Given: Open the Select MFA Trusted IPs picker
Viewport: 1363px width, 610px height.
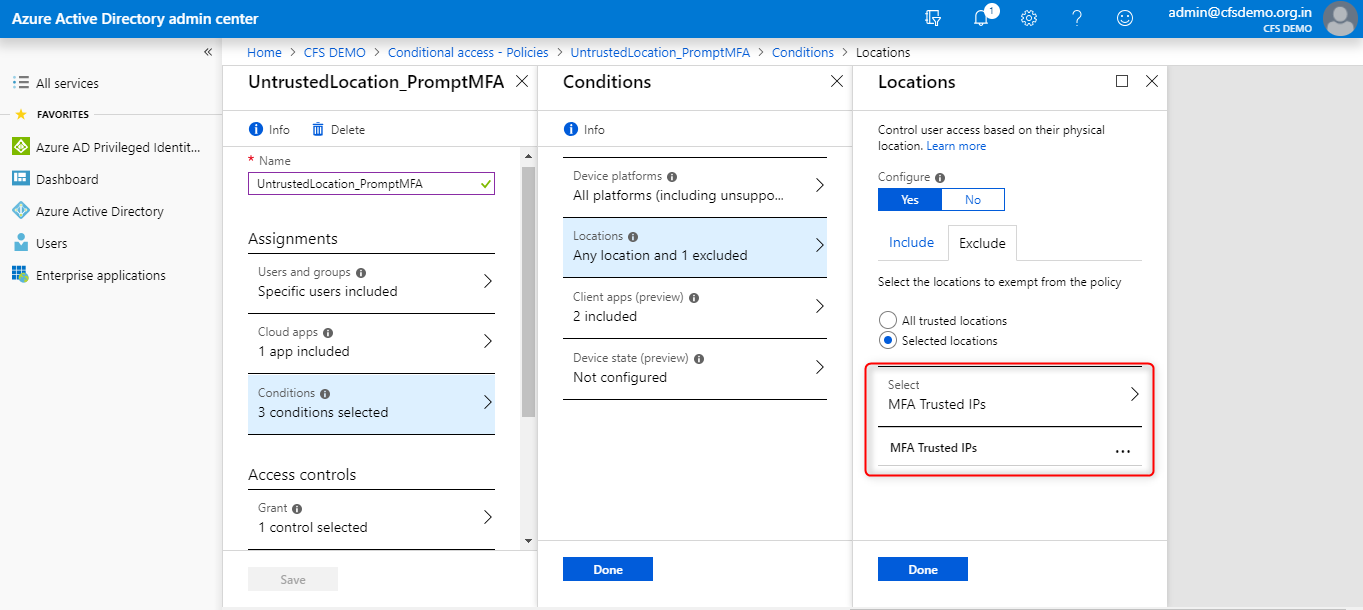Looking at the screenshot, I should (x=1010, y=395).
